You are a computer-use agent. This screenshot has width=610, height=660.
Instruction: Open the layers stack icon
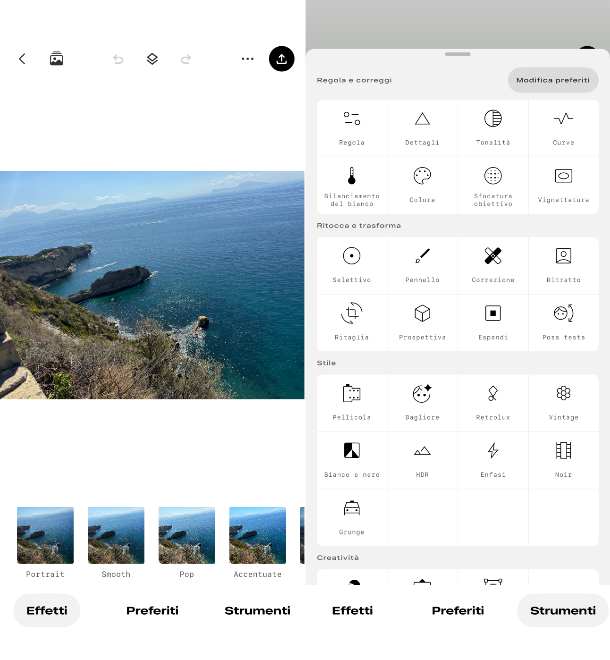coord(152,59)
